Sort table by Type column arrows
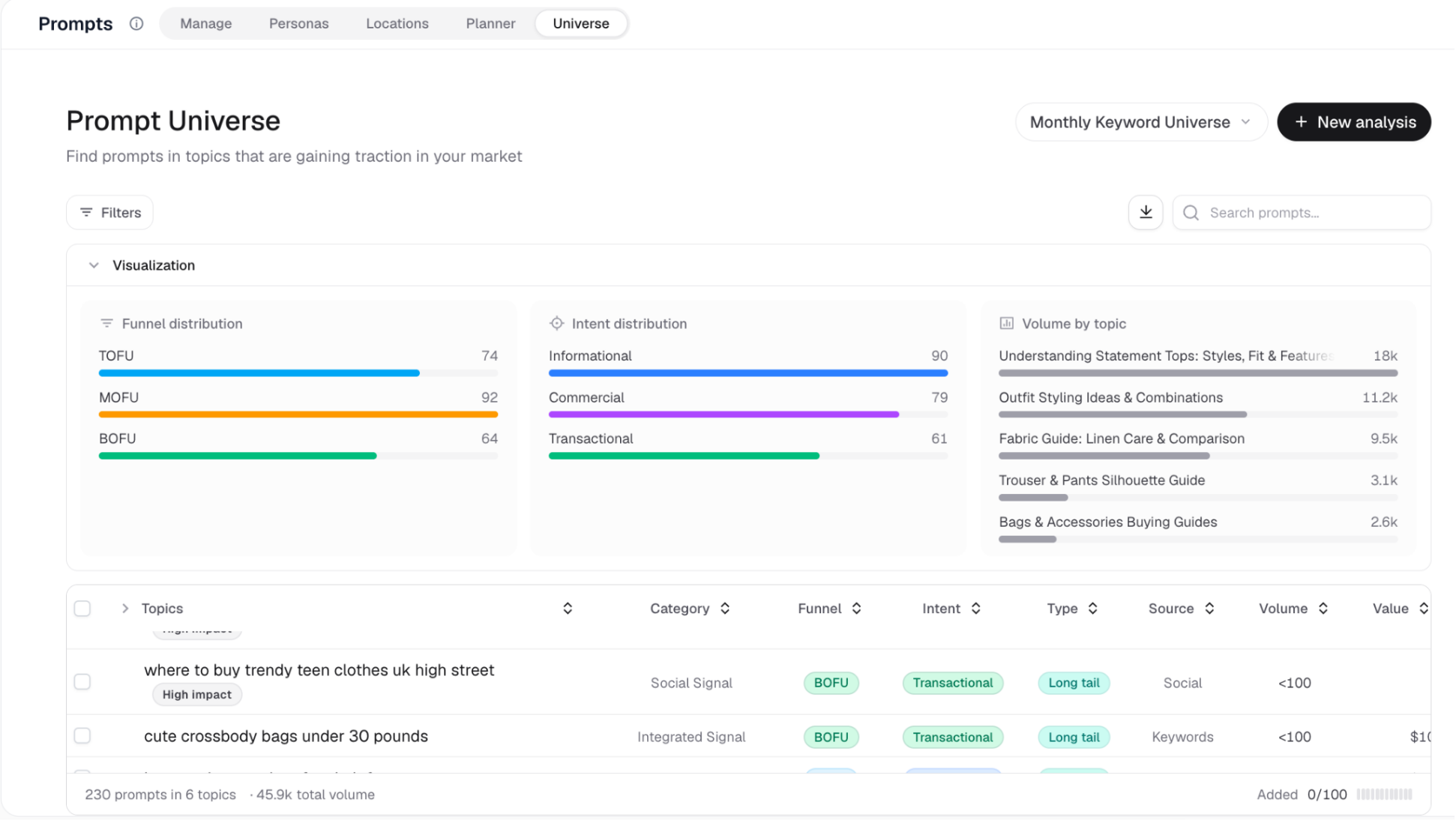This screenshot has height=820, width=1456. 1092,609
